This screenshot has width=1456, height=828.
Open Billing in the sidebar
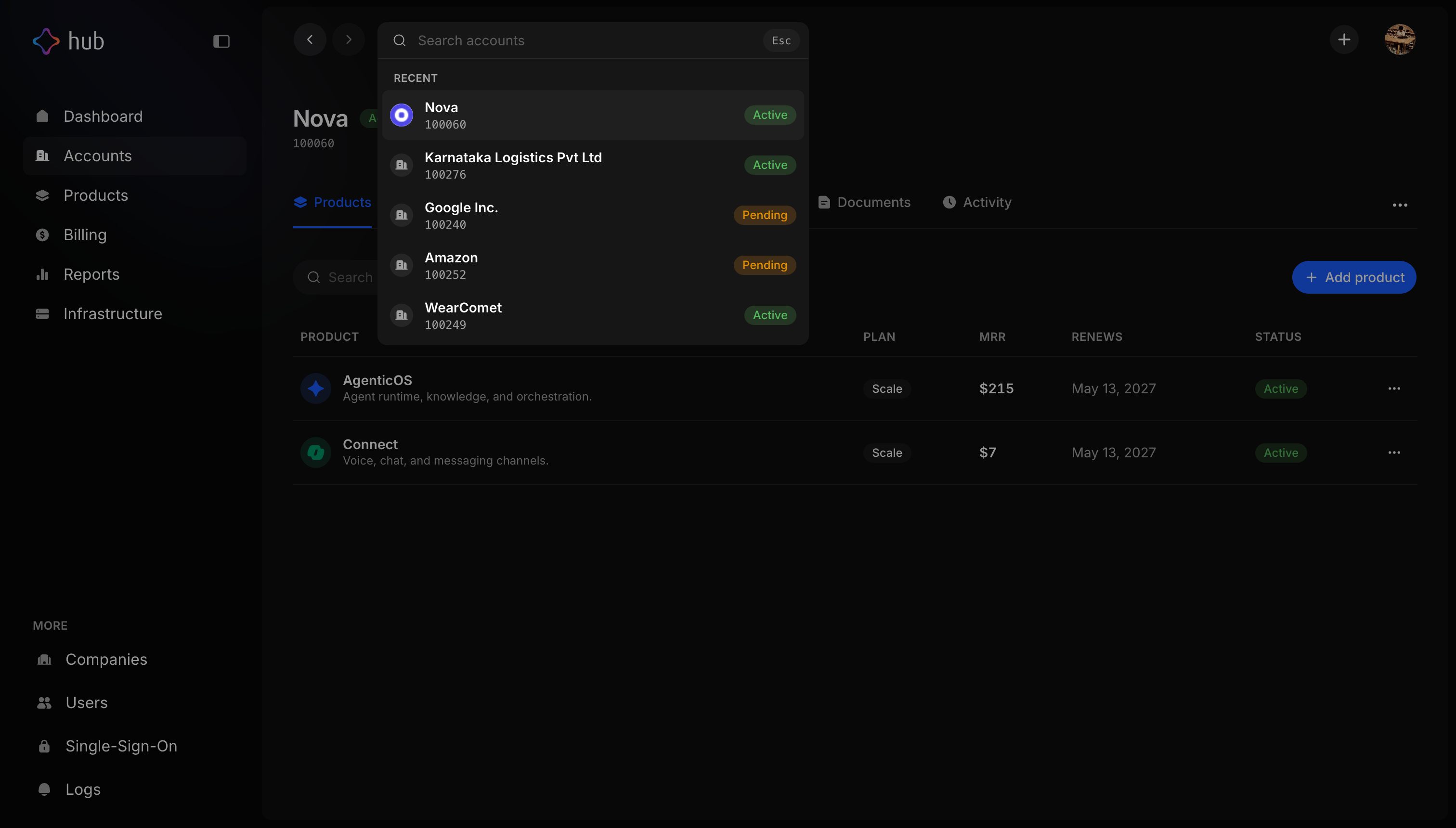(x=135, y=235)
